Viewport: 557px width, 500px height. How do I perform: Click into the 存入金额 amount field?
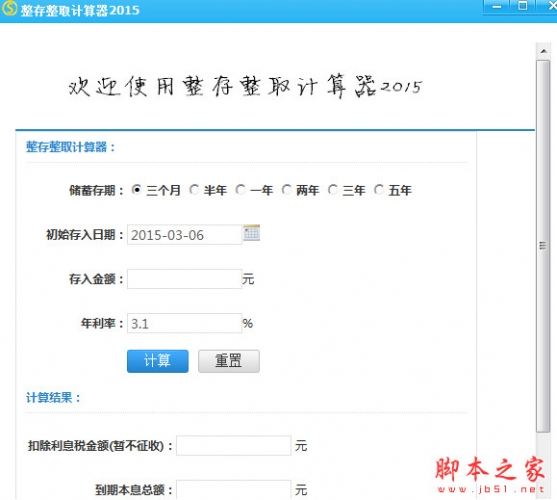pos(184,279)
